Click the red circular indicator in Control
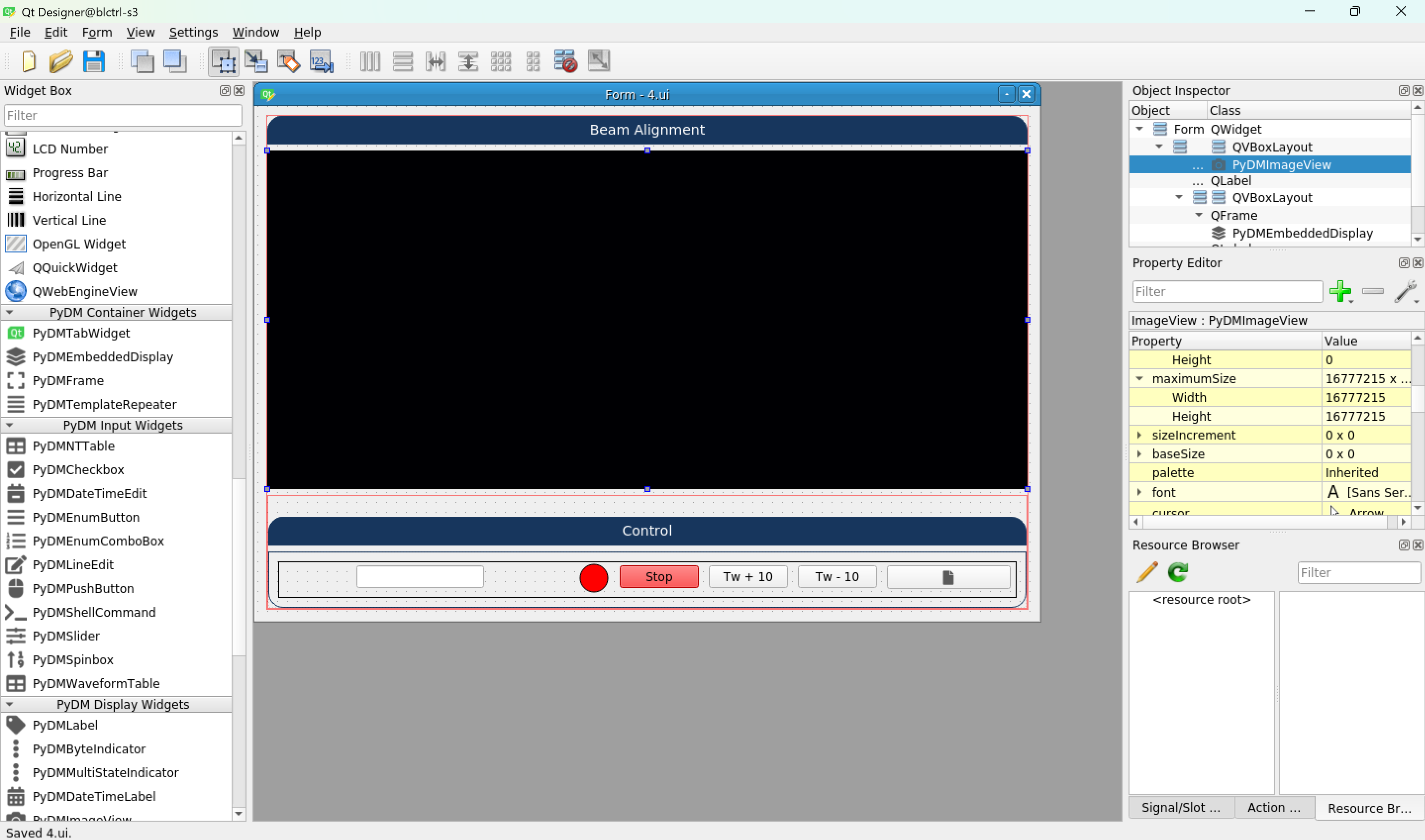Viewport: 1425px width, 840px height. click(593, 577)
